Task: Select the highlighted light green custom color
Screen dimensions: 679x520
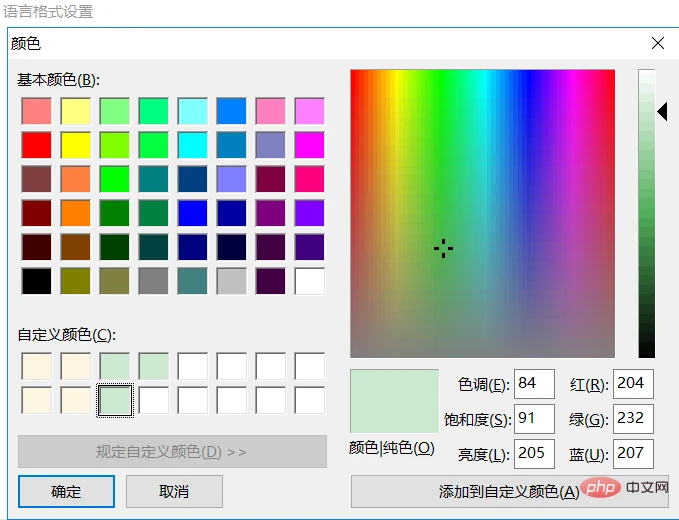Action: 114,401
